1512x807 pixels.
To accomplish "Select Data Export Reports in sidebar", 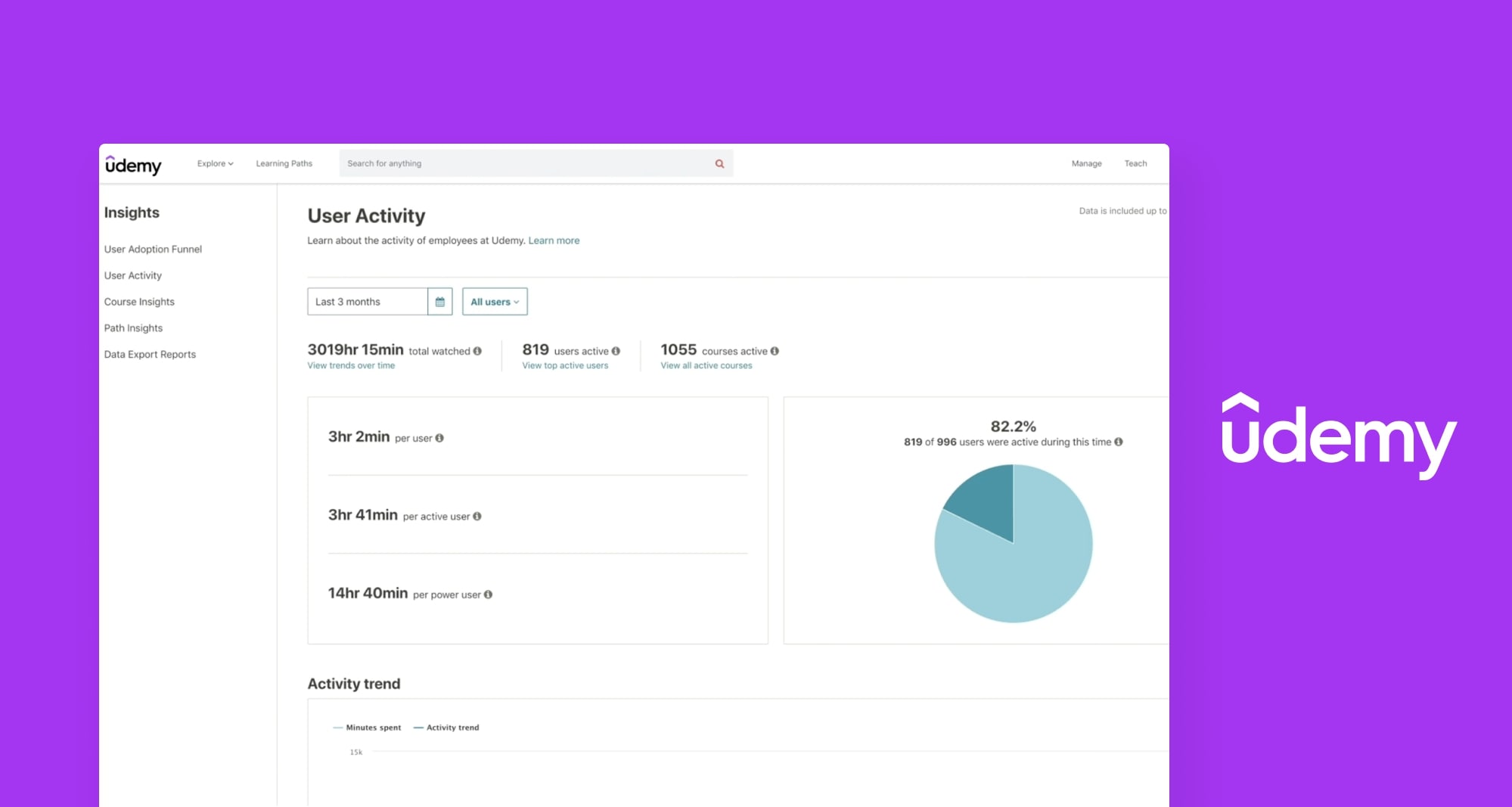I will [150, 354].
